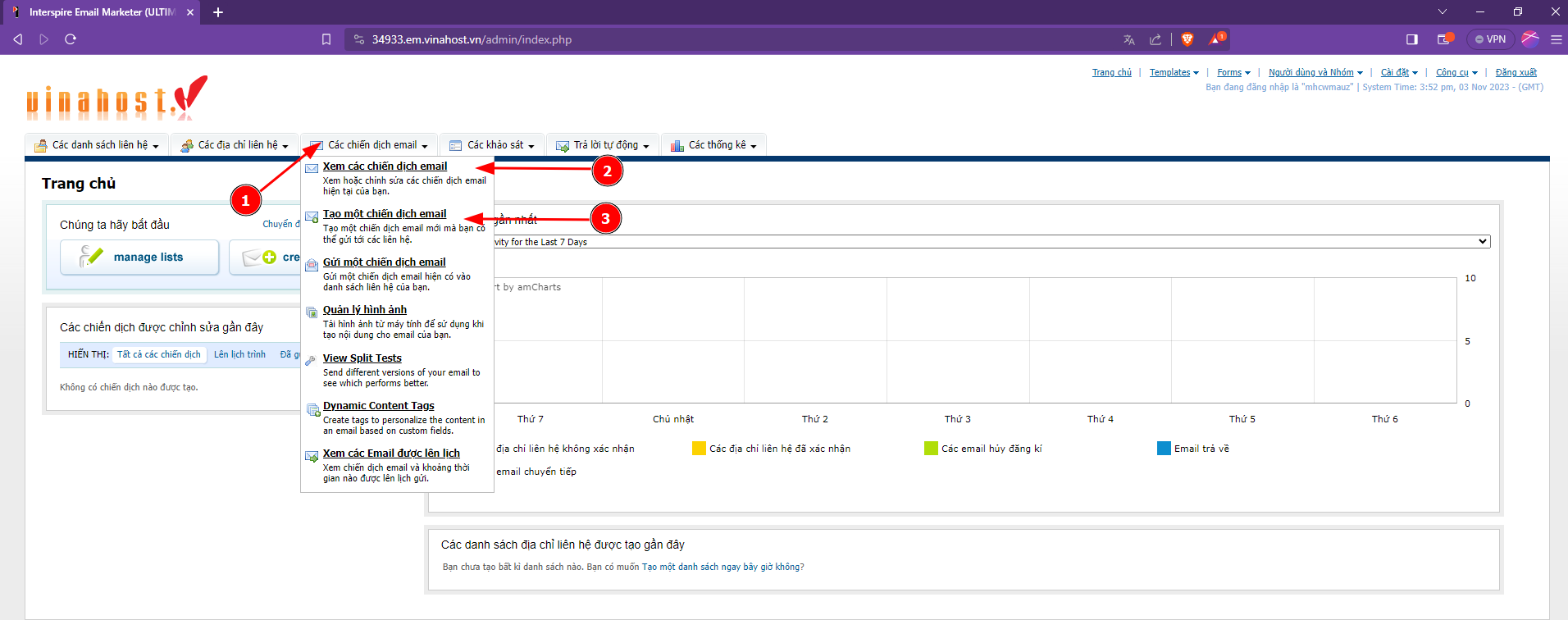Open Người dùng và Nhóm dropdown
Screen dimensions: 1568x620
[1315, 73]
